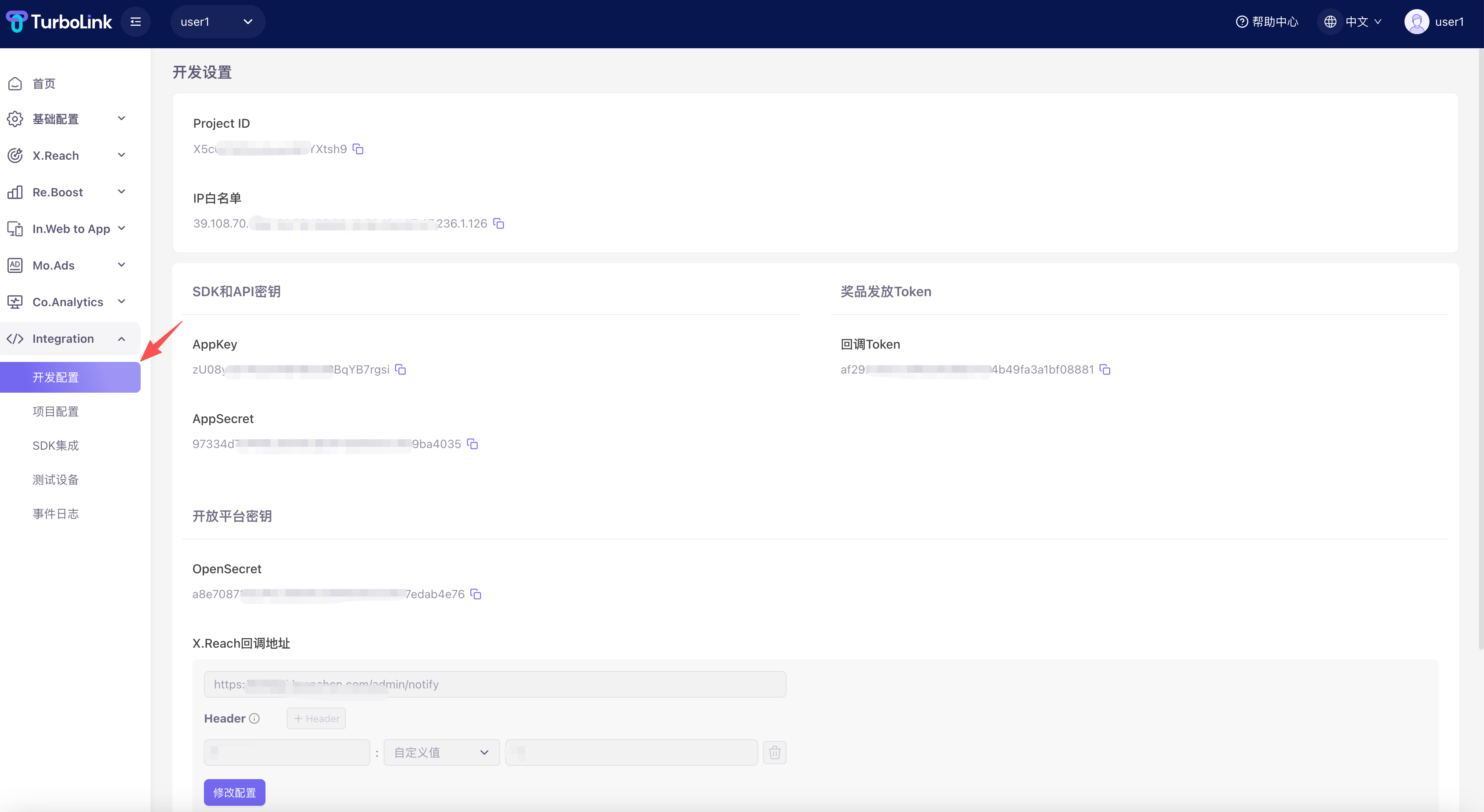The image size is (1484, 812).
Task: Go to 项目配置 in sidebar
Action: click(x=56, y=412)
